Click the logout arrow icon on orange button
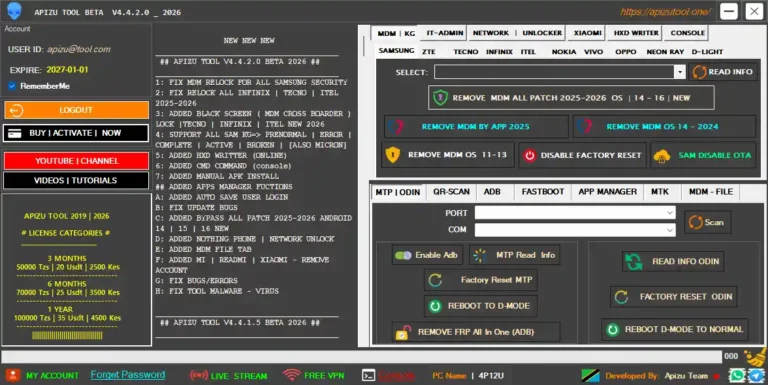This screenshot has width=768, height=385. click(16, 110)
